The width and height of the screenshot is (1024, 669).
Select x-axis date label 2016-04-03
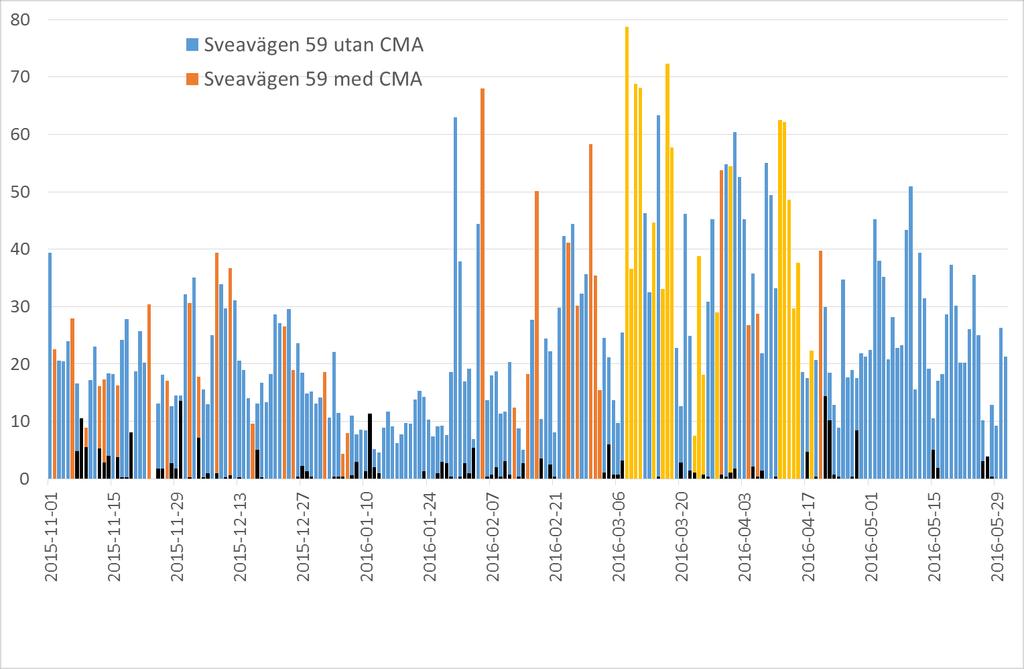745,536
